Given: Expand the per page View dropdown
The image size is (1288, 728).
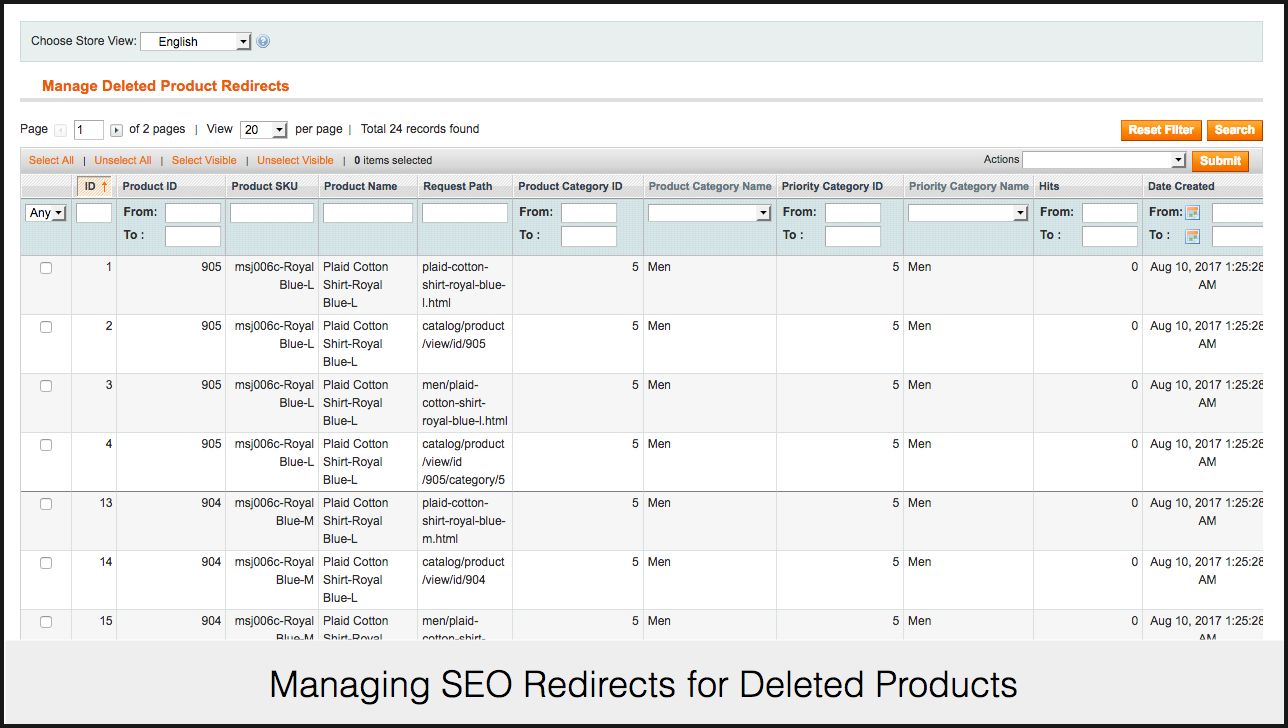Looking at the screenshot, I should click(264, 130).
